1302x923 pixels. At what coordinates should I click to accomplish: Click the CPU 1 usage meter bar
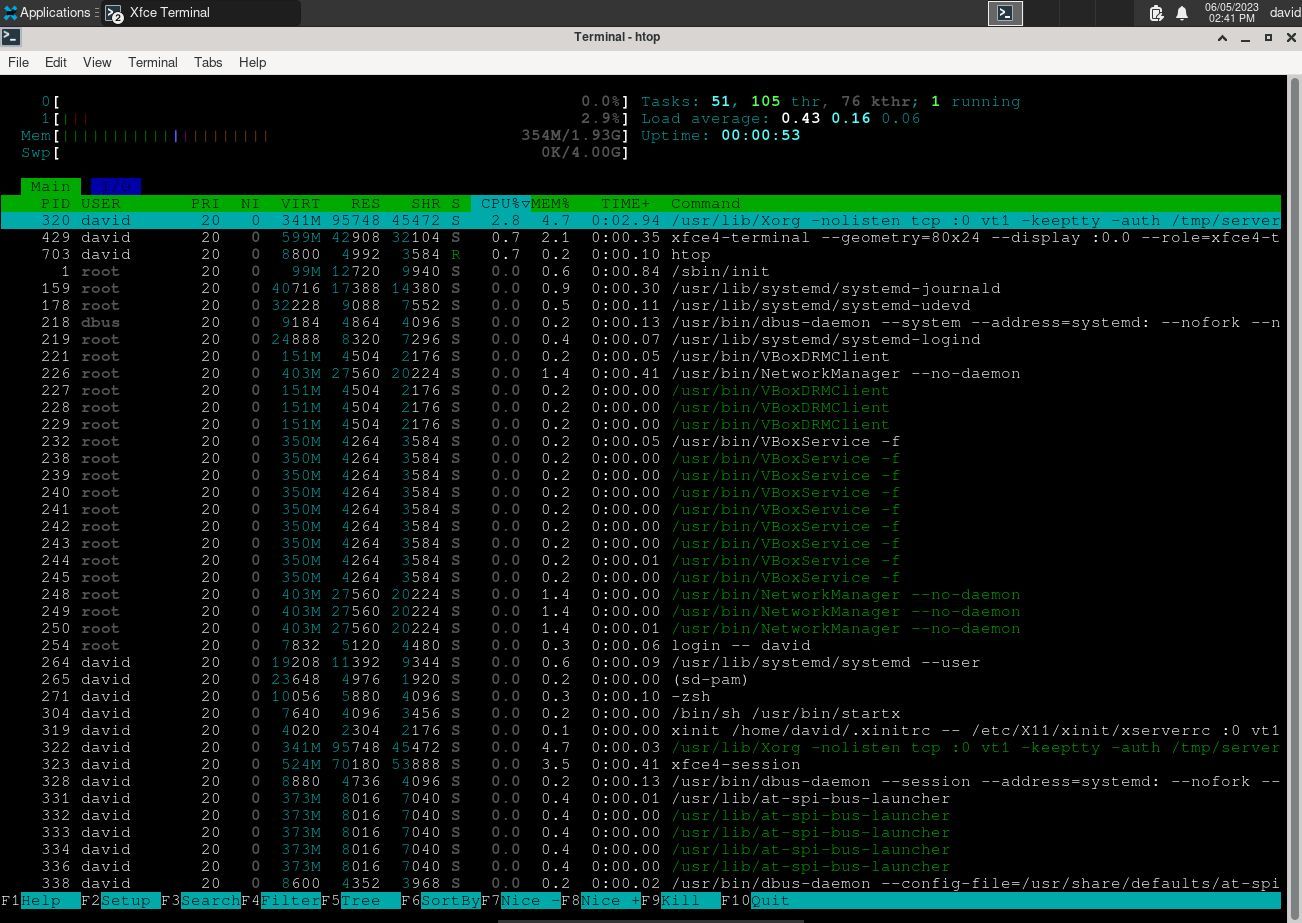(335, 118)
